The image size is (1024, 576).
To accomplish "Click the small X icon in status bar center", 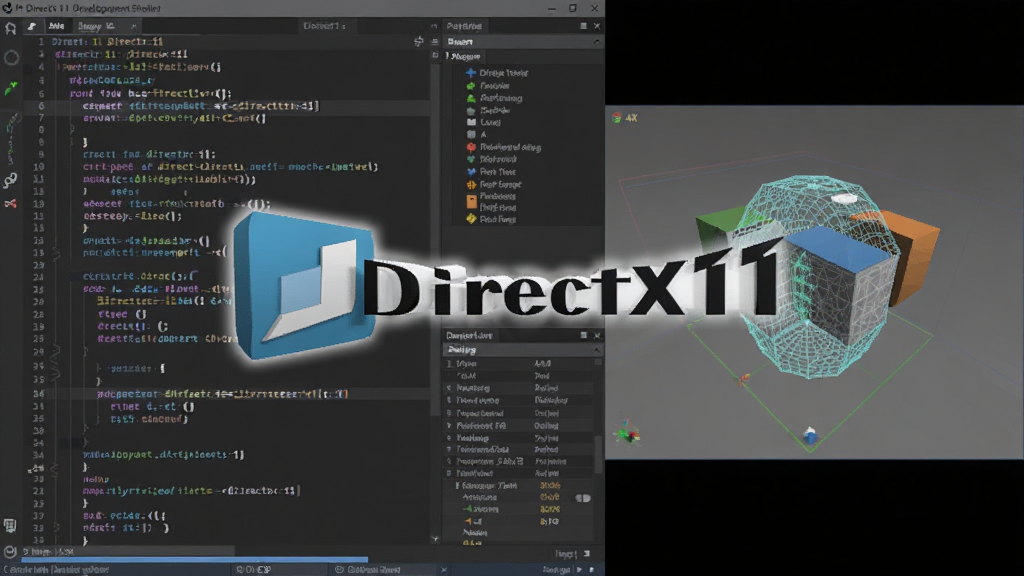I will (444, 570).
